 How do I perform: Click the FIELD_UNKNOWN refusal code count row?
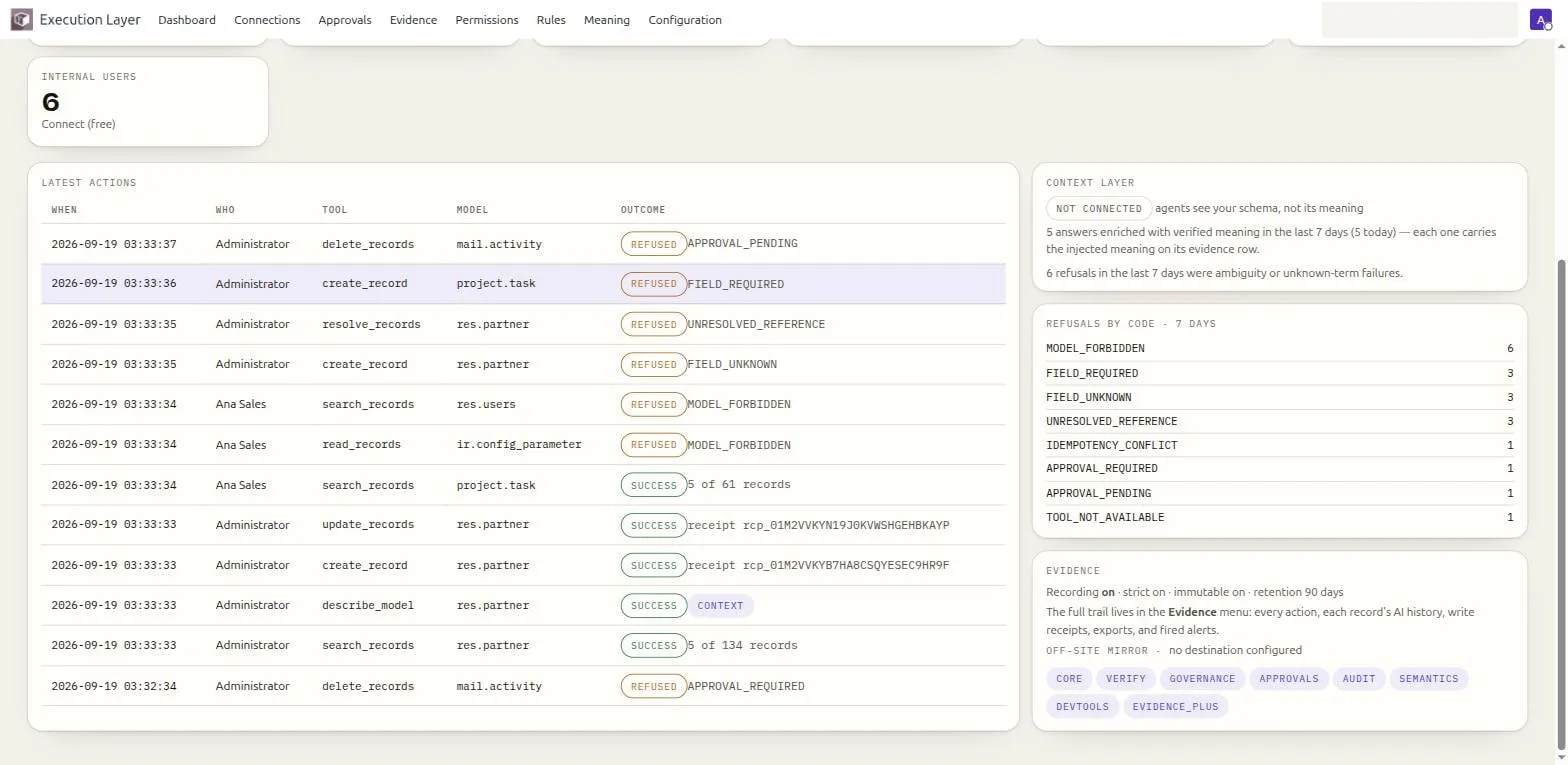point(1279,397)
